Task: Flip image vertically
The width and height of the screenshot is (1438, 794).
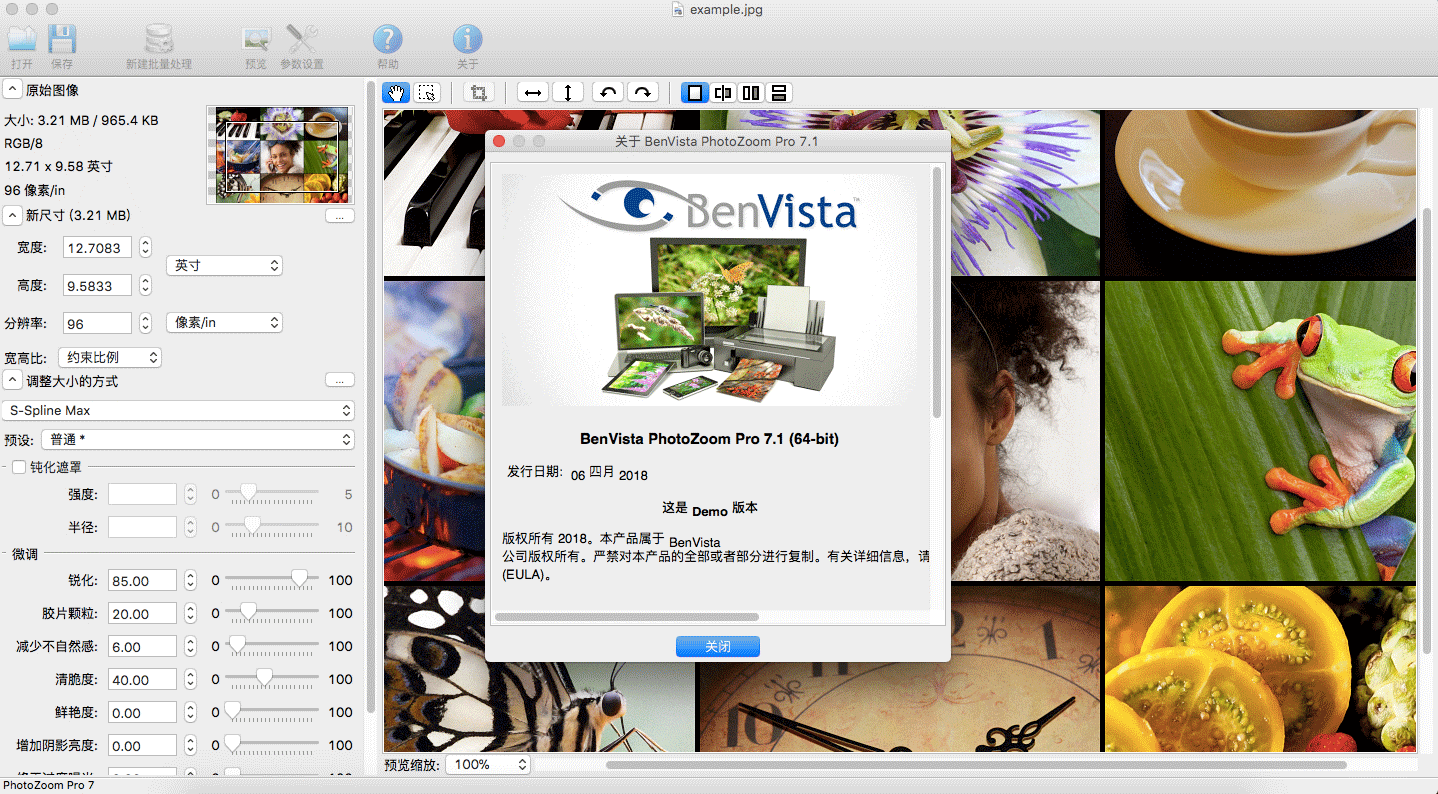Action: point(568,93)
